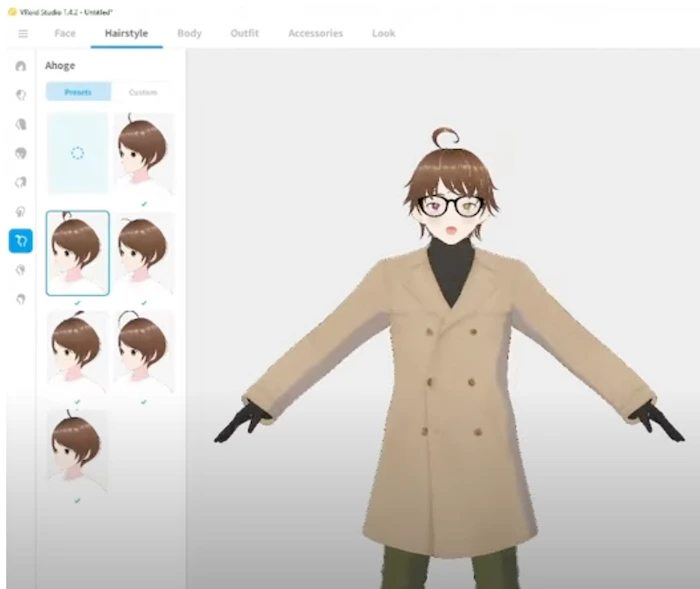Image resolution: width=700 pixels, height=589 pixels.
Task: Select the Presets sub-tab
Action: (78, 92)
